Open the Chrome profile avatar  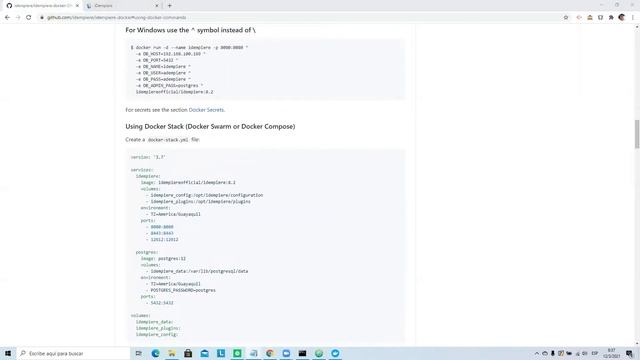tap(622, 18)
